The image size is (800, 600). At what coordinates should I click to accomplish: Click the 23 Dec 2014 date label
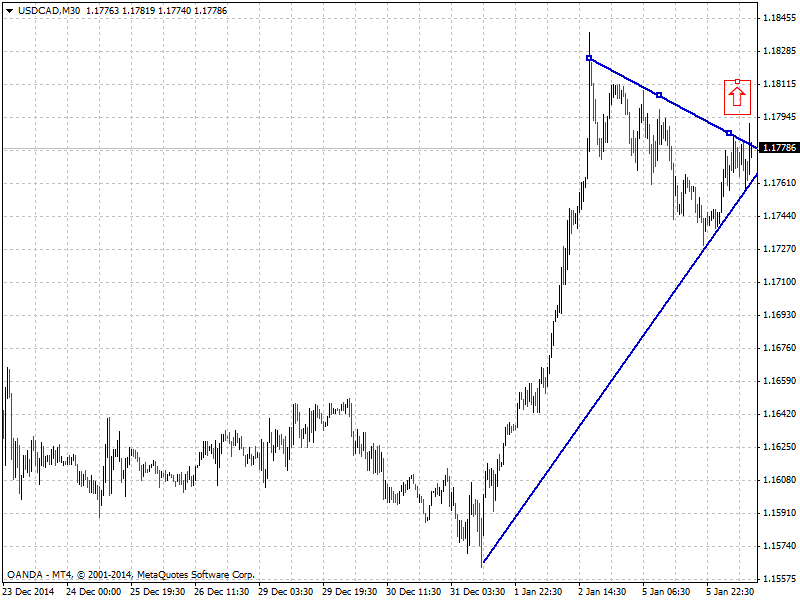[30, 591]
